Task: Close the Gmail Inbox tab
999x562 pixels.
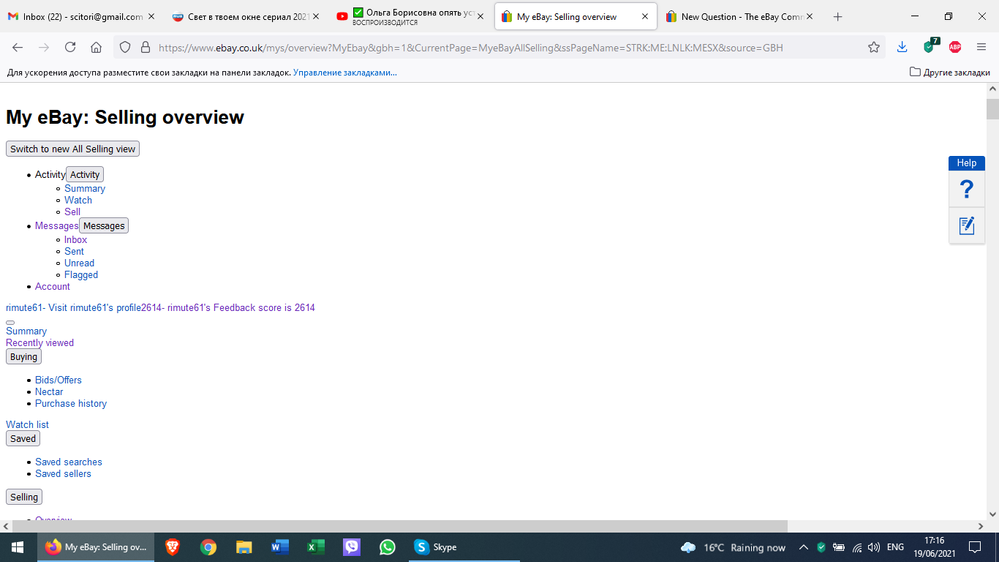Action: (x=151, y=17)
